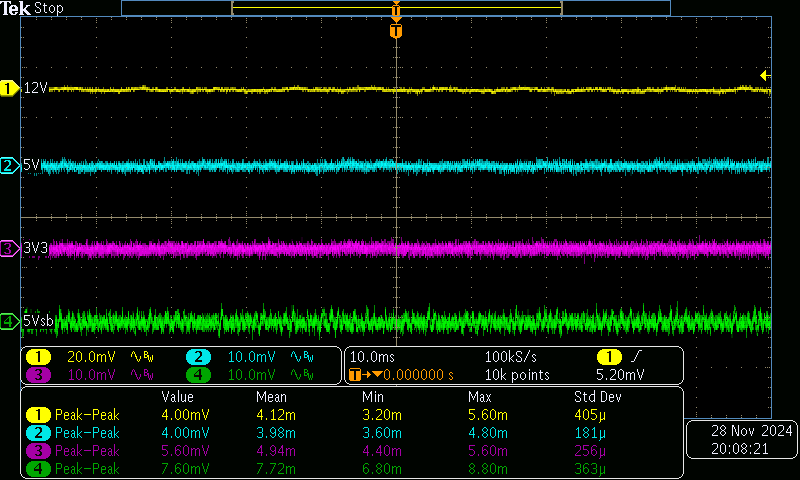Click the channel 3 ground marker for 3V3
The image size is (800, 480).
(10, 249)
